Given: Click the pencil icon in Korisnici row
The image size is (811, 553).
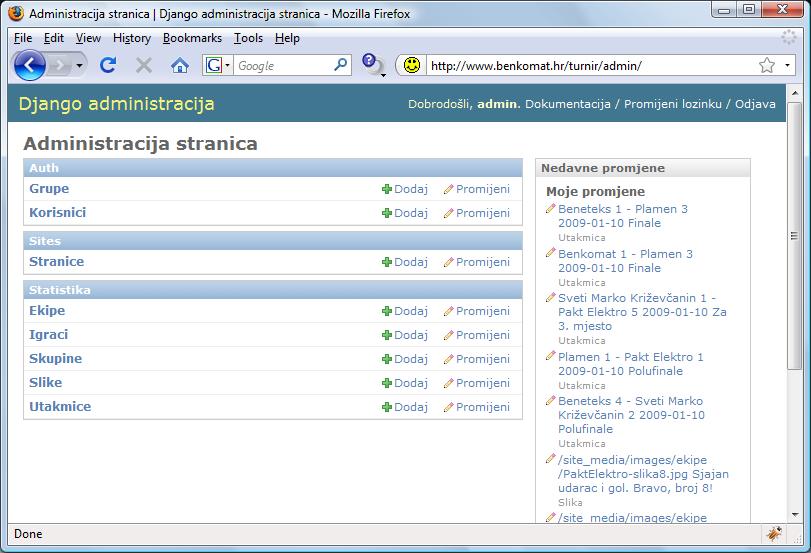Looking at the screenshot, I should 448,213.
